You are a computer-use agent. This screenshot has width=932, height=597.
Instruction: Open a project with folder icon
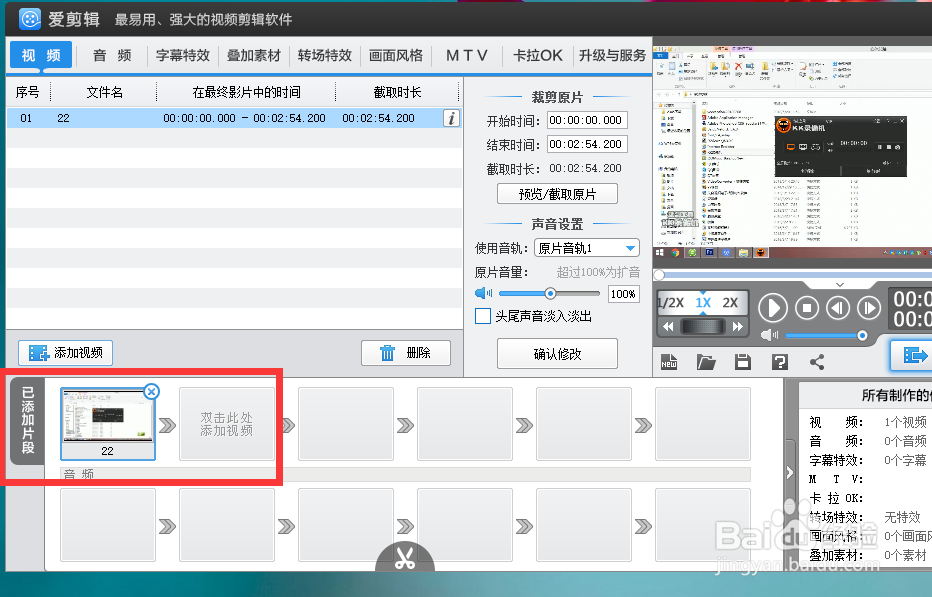(x=706, y=362)
